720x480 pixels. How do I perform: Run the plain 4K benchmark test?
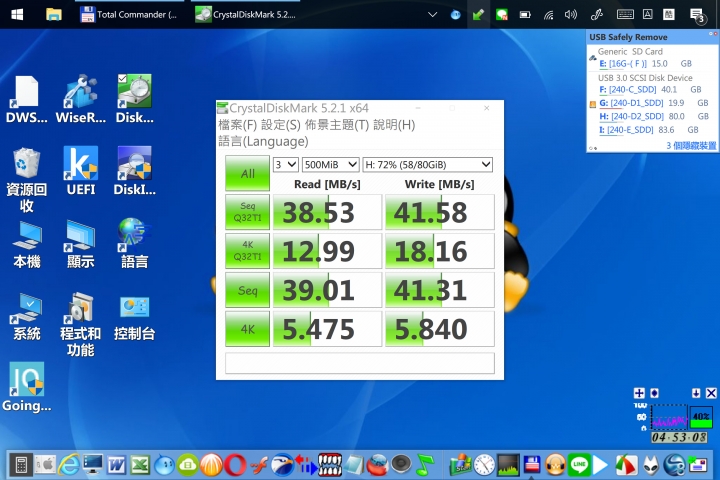tap(247, 329)
